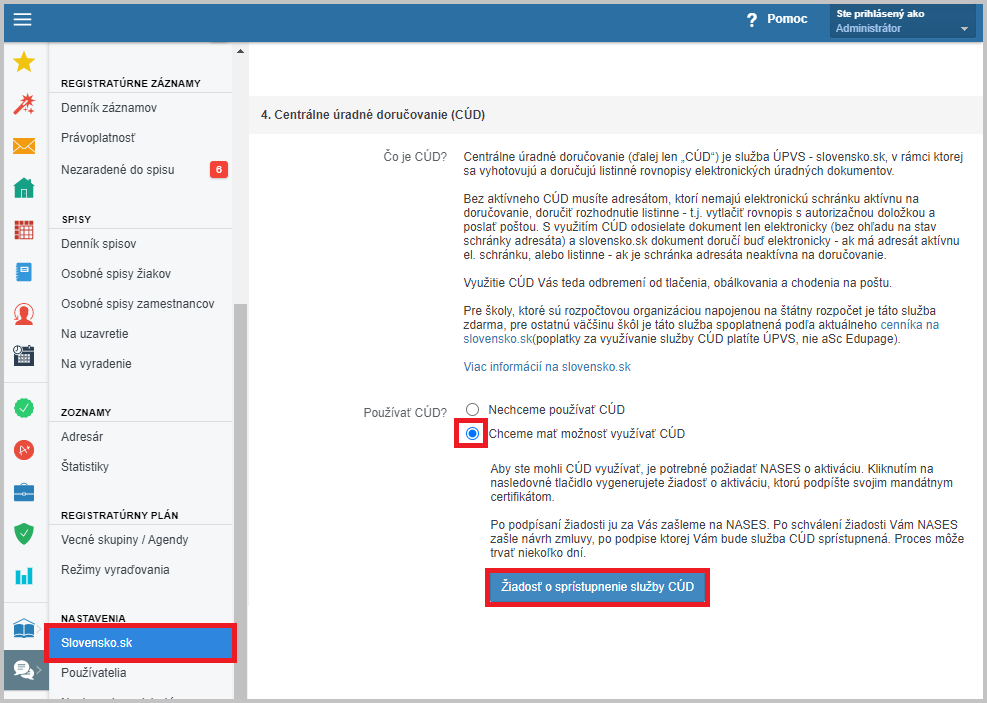Click the blue notebook icon
Screen dimensions: 987x703
24,272
